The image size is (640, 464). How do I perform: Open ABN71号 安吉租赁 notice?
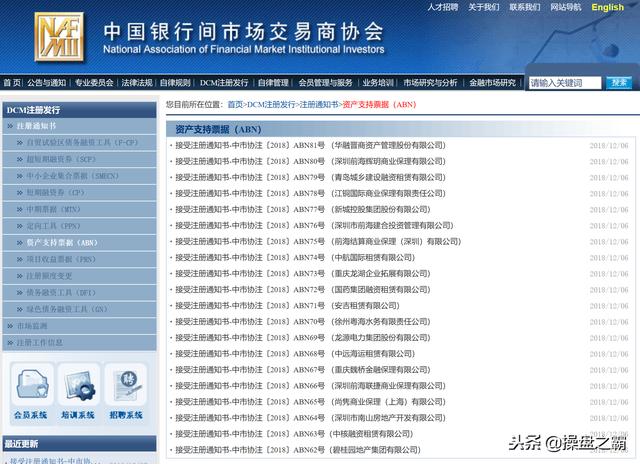coord(287,306)
